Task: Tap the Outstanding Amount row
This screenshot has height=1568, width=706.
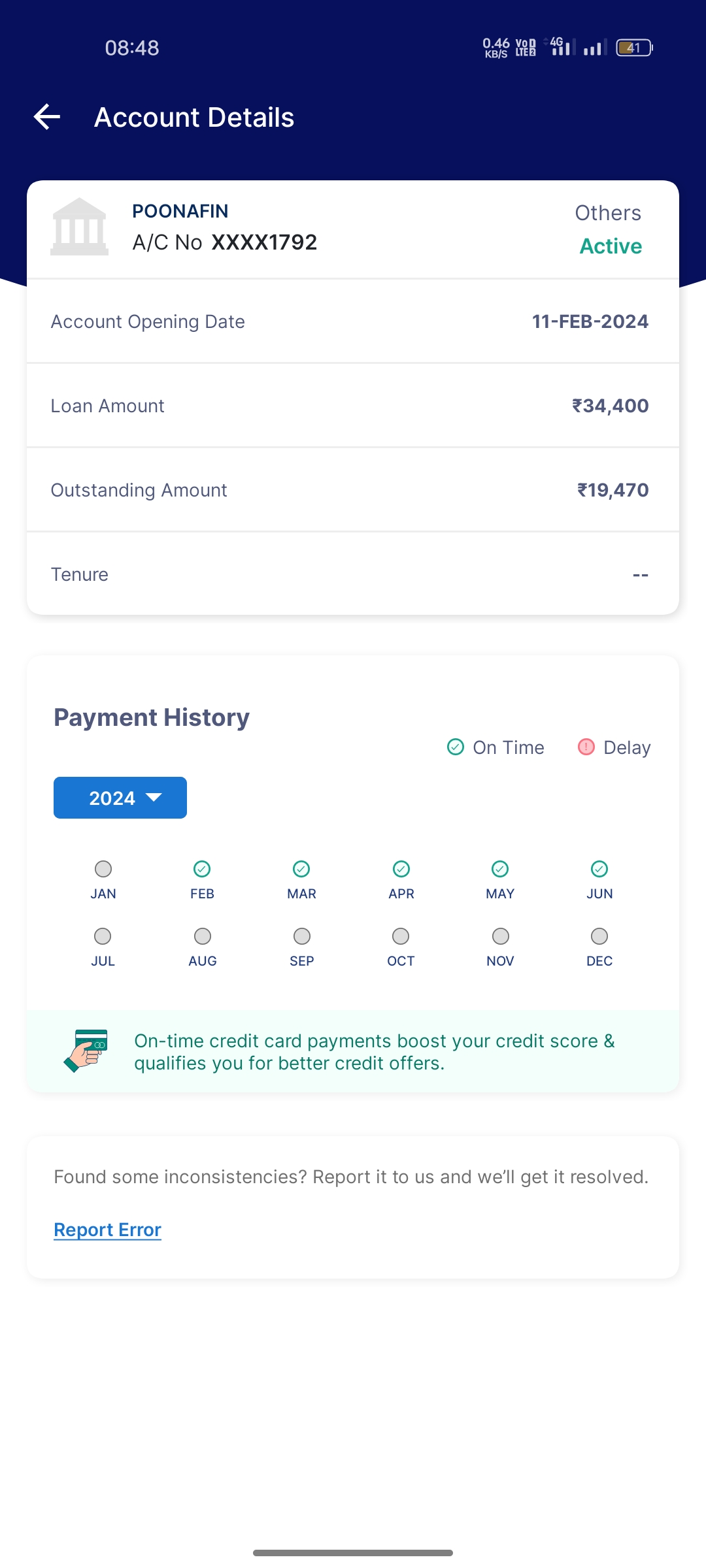Action: click(353, 490)
